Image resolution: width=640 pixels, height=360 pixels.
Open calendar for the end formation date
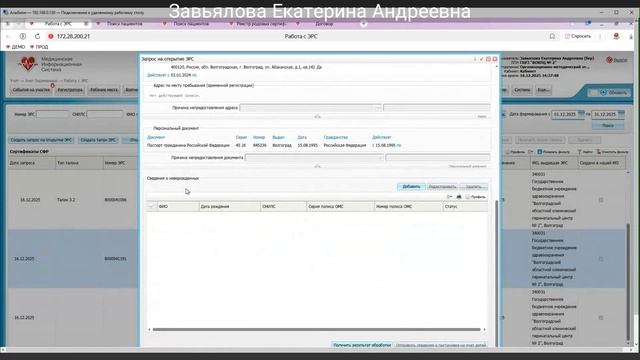click(621, 114)
